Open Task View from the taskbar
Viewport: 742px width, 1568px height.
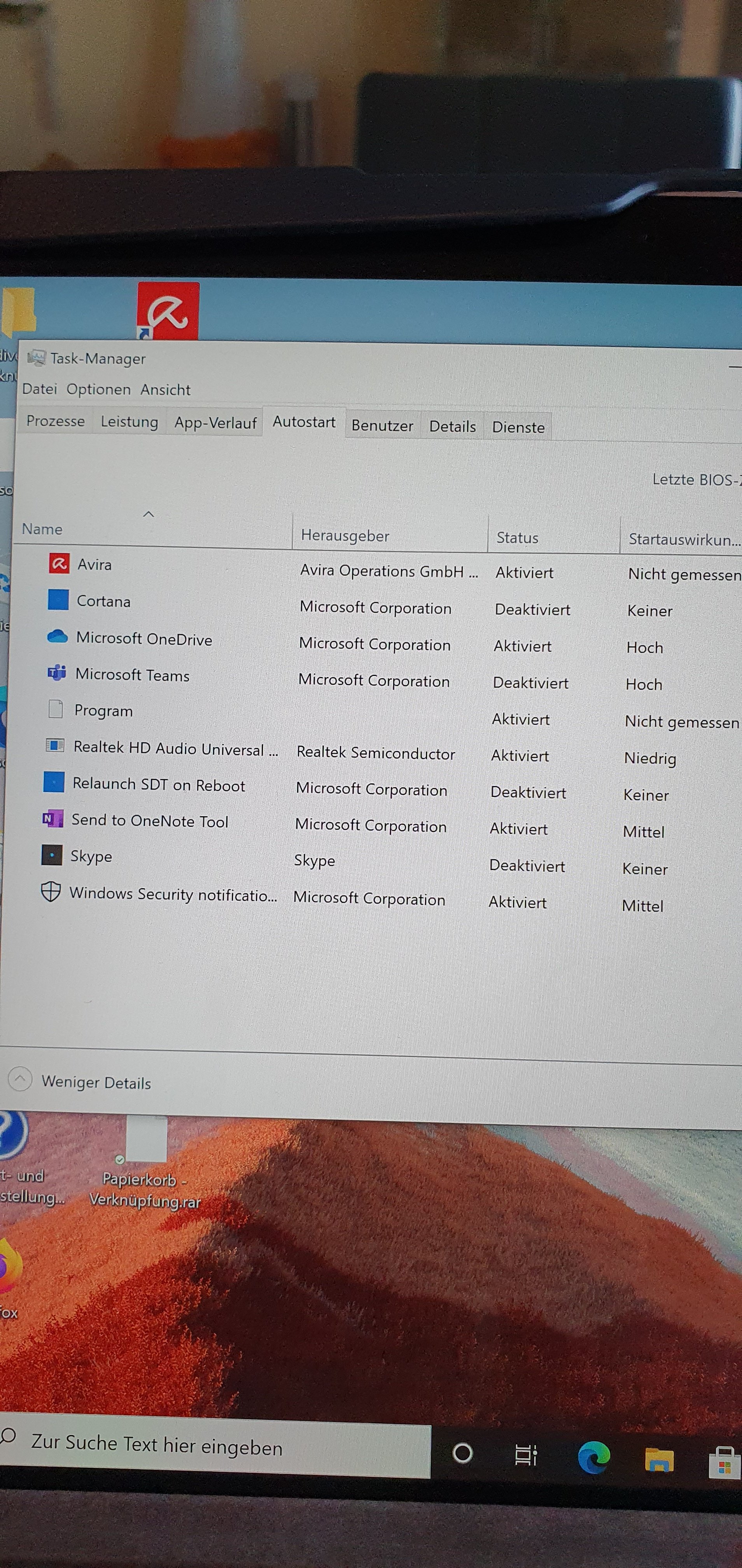(x=526, y=1455)
